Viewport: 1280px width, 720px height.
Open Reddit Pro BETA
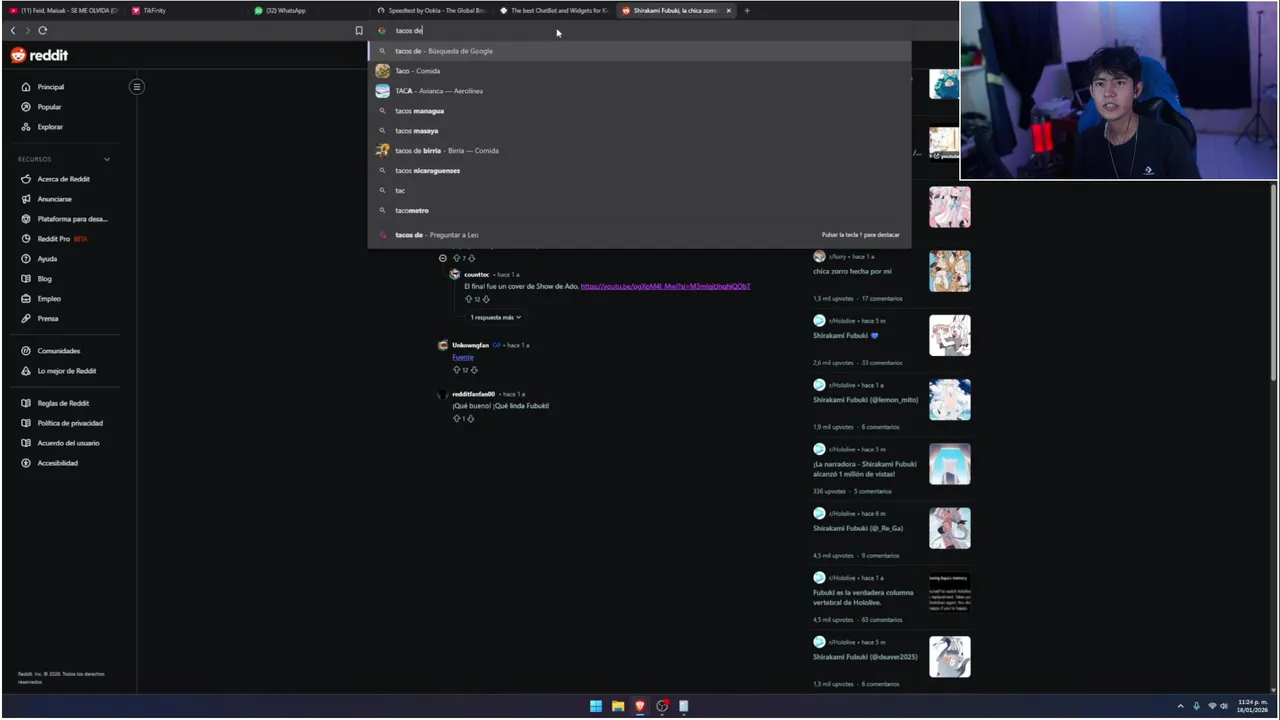click(x=62, y=239)
